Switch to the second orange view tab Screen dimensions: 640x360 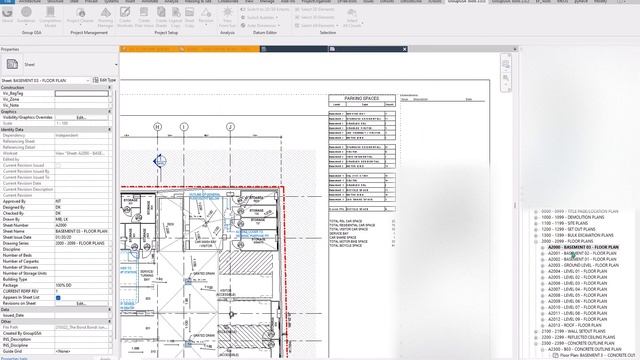[x=219, y=49]
